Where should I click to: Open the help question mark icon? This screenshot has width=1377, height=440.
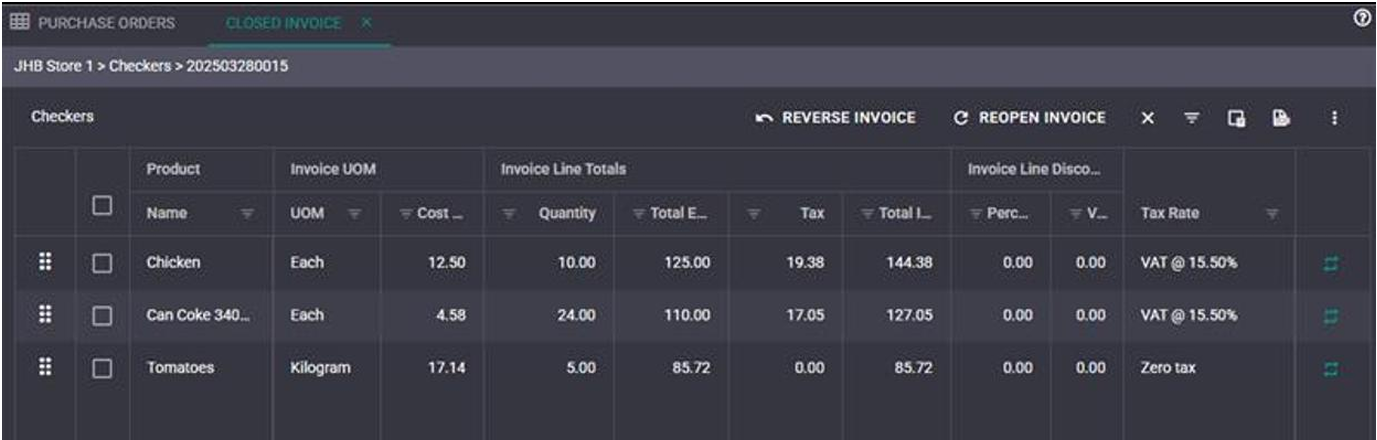coord(1362,17)
